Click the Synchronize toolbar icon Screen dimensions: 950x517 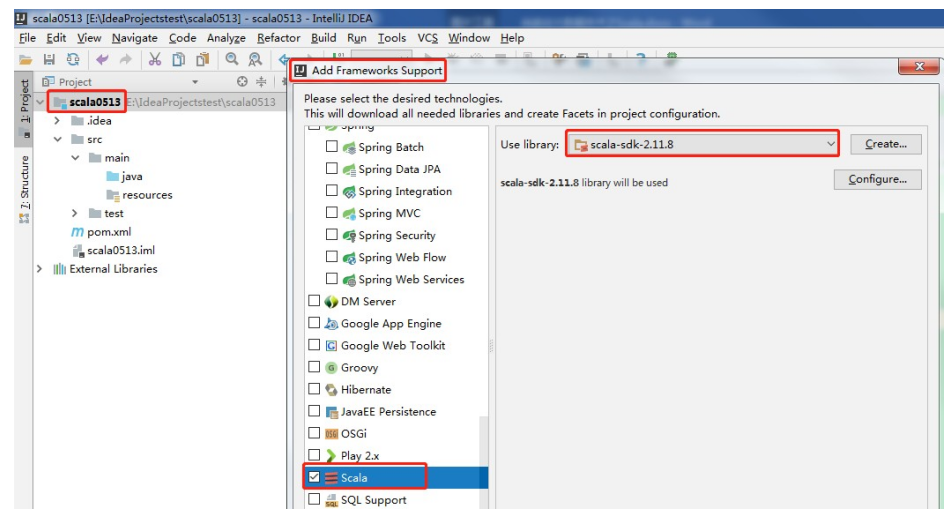tap(73, 59)
